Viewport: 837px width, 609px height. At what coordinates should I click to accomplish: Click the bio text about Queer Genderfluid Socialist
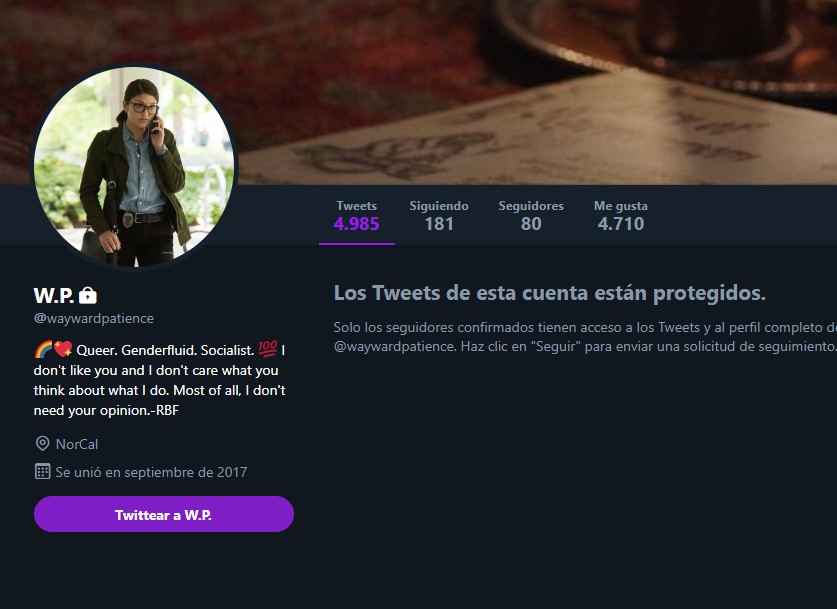click(x=160, y=380)
